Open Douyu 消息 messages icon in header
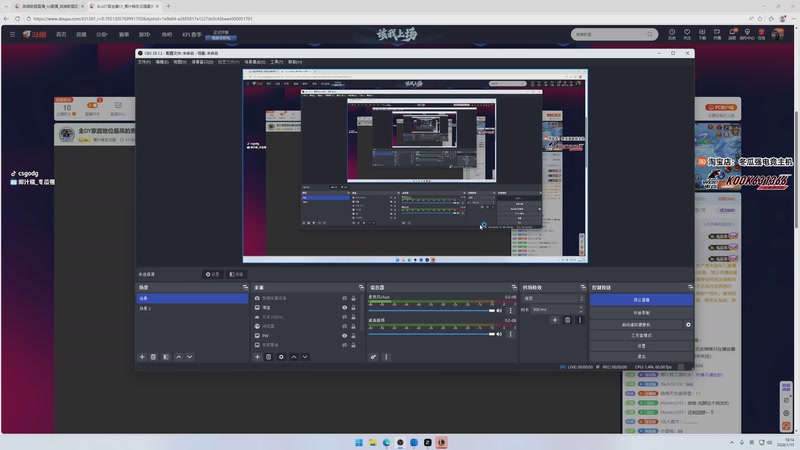Viewport: 800px width, 450px height. (x=732, y=34)
